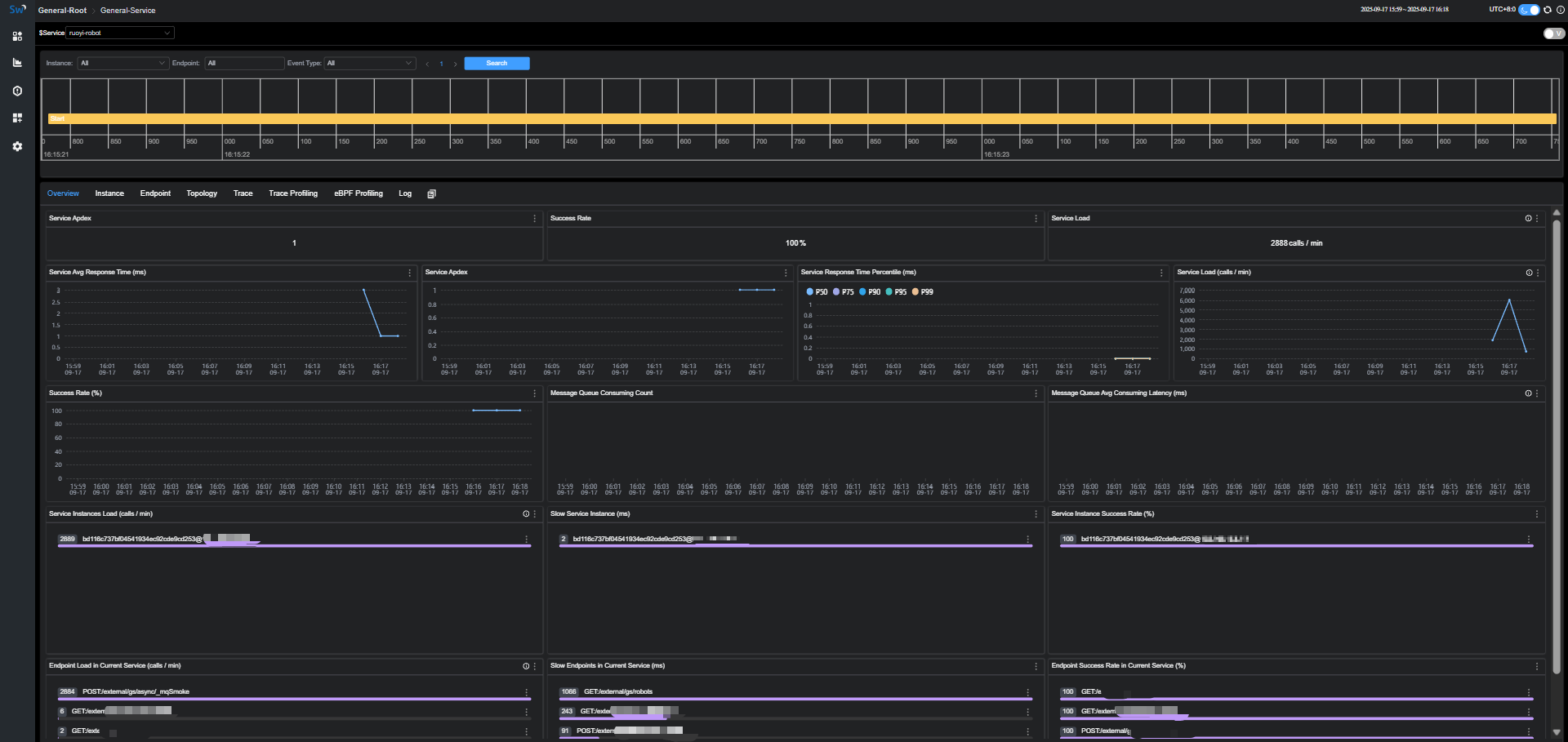The image size is (1568, 742).
Task: Toggle the P99 legend series
Action: coord(922,291)
